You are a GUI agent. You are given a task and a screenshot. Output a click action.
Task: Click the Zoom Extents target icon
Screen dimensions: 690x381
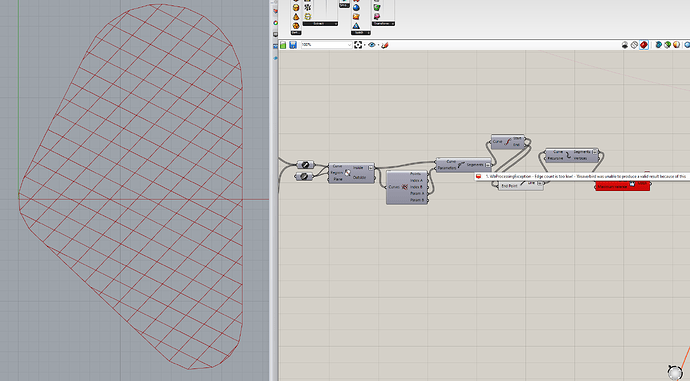[x=358, y=45]
